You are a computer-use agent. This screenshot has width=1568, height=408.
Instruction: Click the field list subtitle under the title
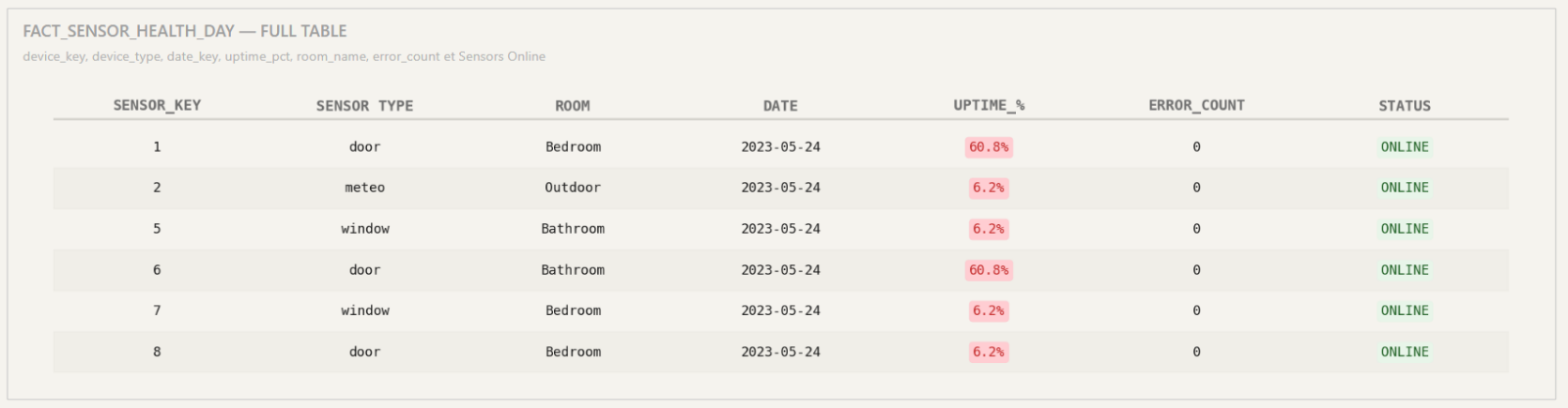284,57
